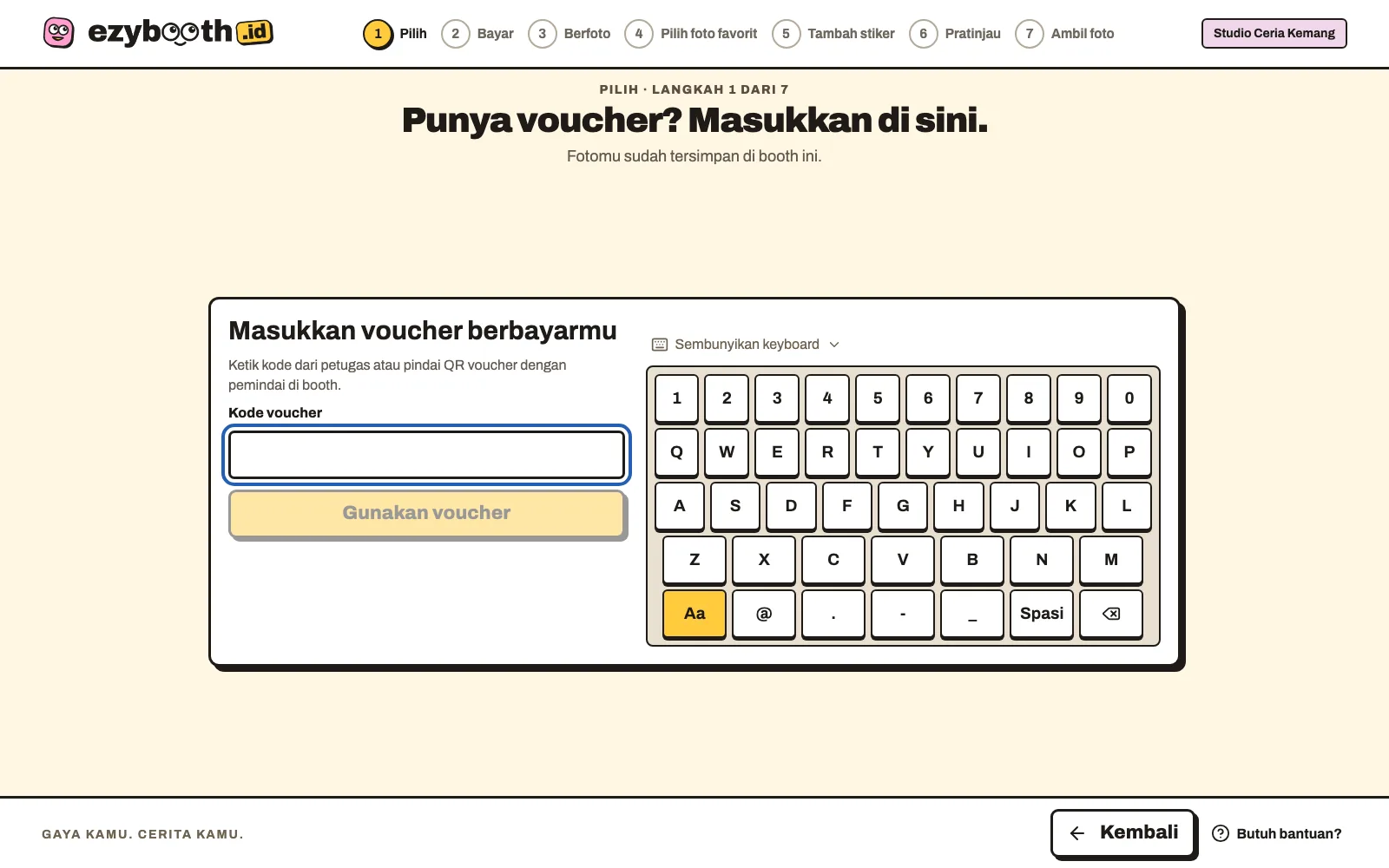Tap the number 8 key
1389x868 pixels.
click(x=1029, y=398)
